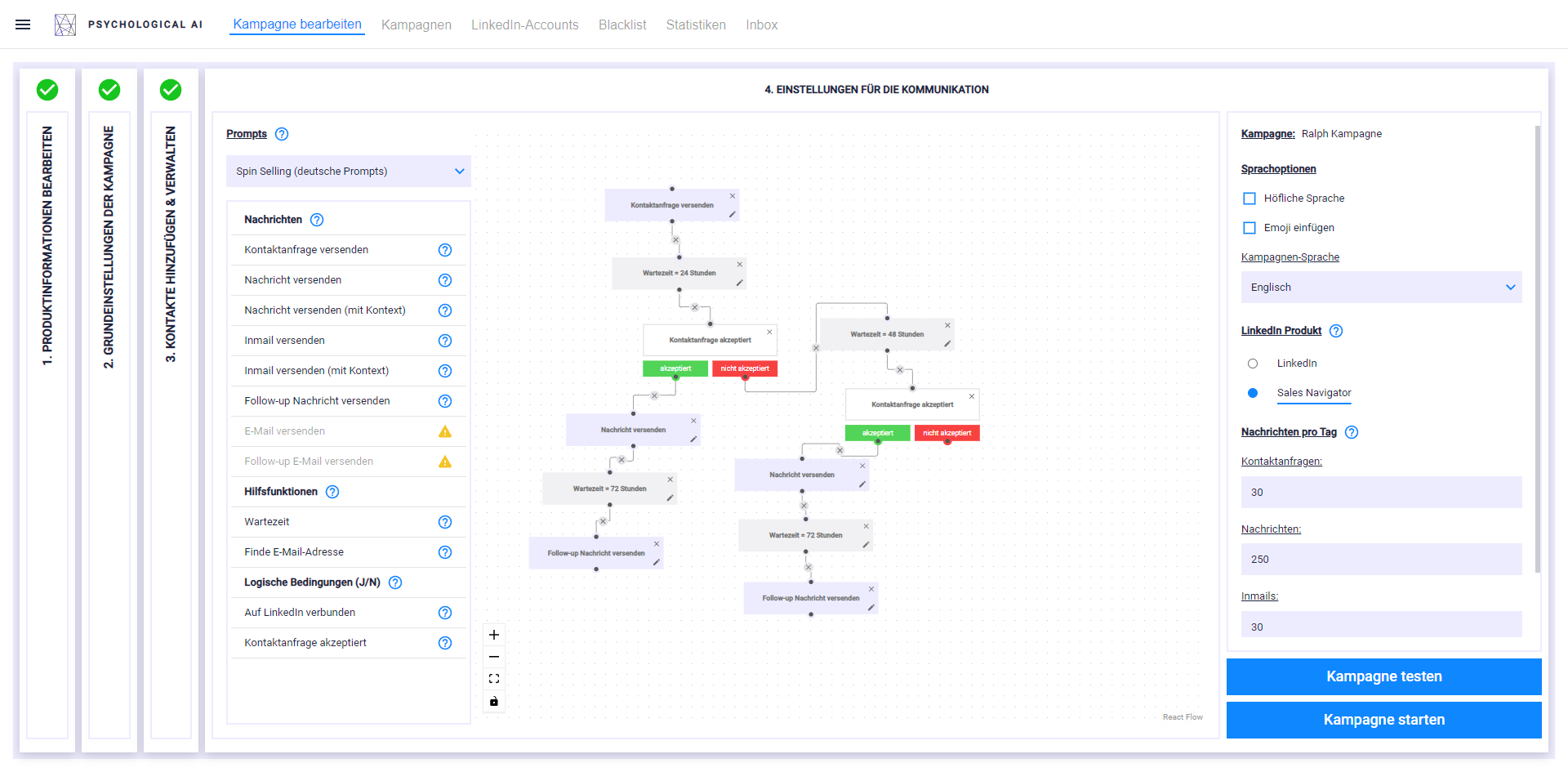Show help for the Hilfsfunktionen heading
The height and width of the screenshot is (772, 1568).
[332, 492]
